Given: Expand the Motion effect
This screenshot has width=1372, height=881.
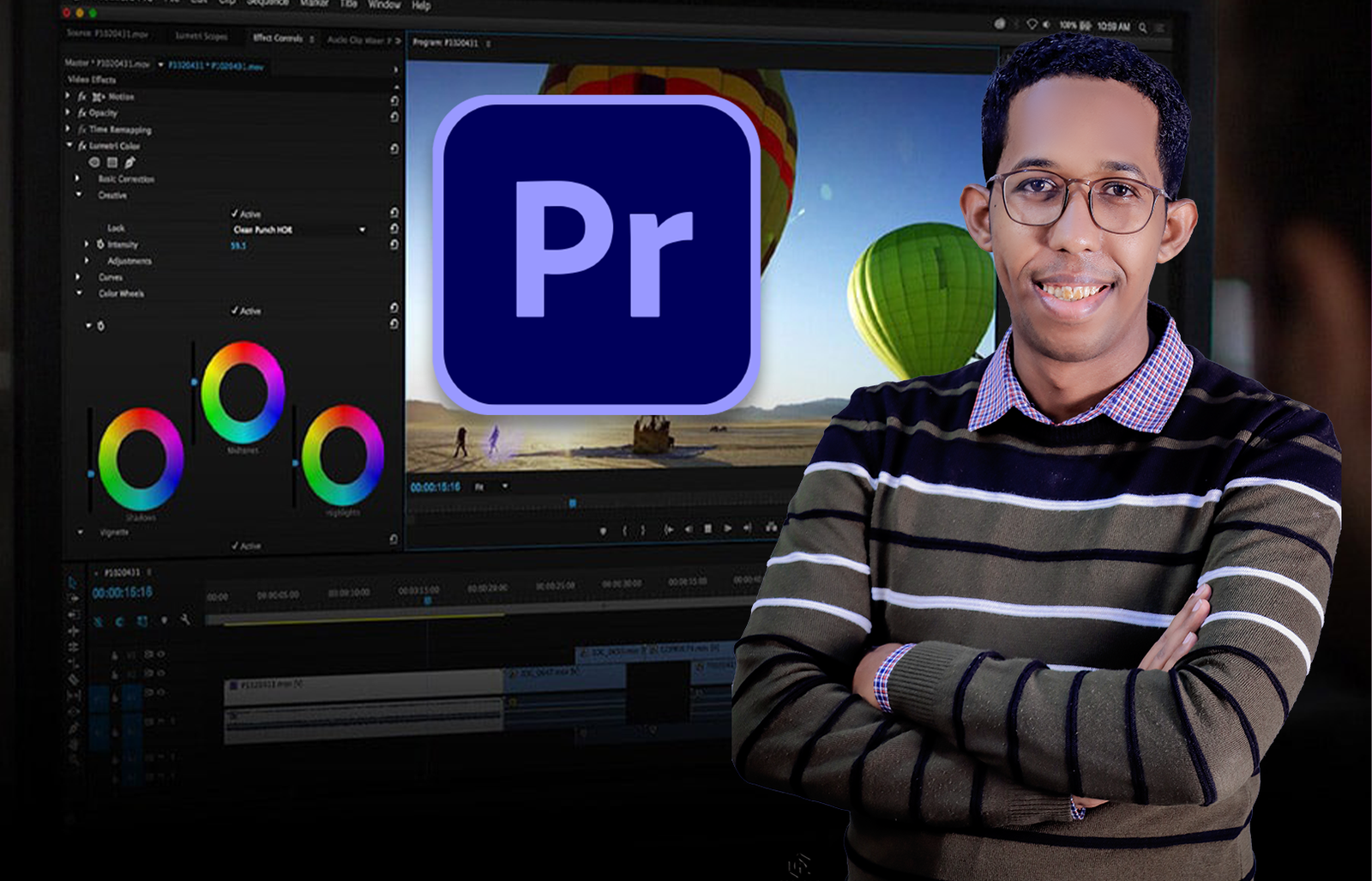Looking at the screenshot, I should coord(68,96).
